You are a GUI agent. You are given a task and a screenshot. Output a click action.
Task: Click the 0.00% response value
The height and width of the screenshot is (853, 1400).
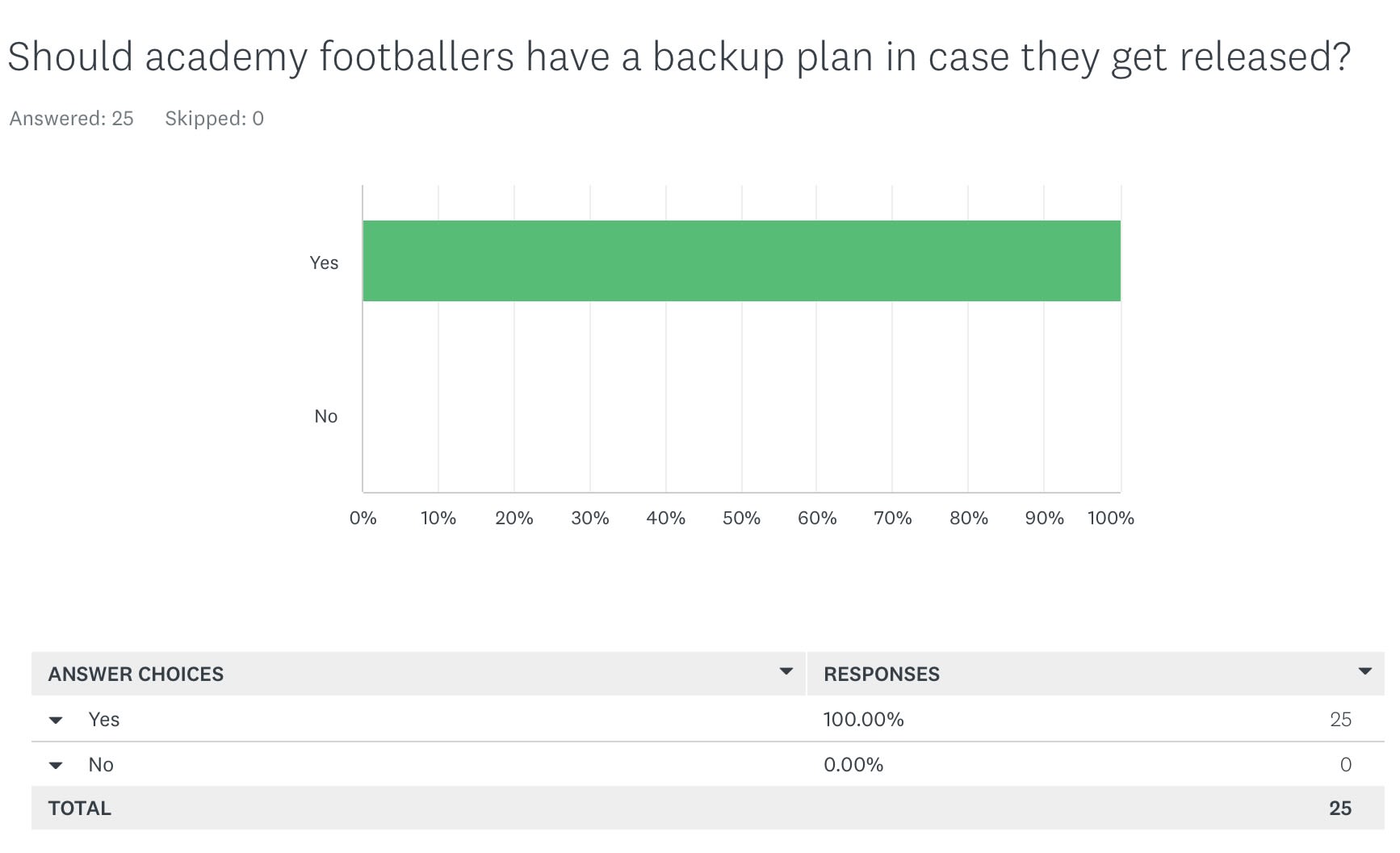pos(853,765)
